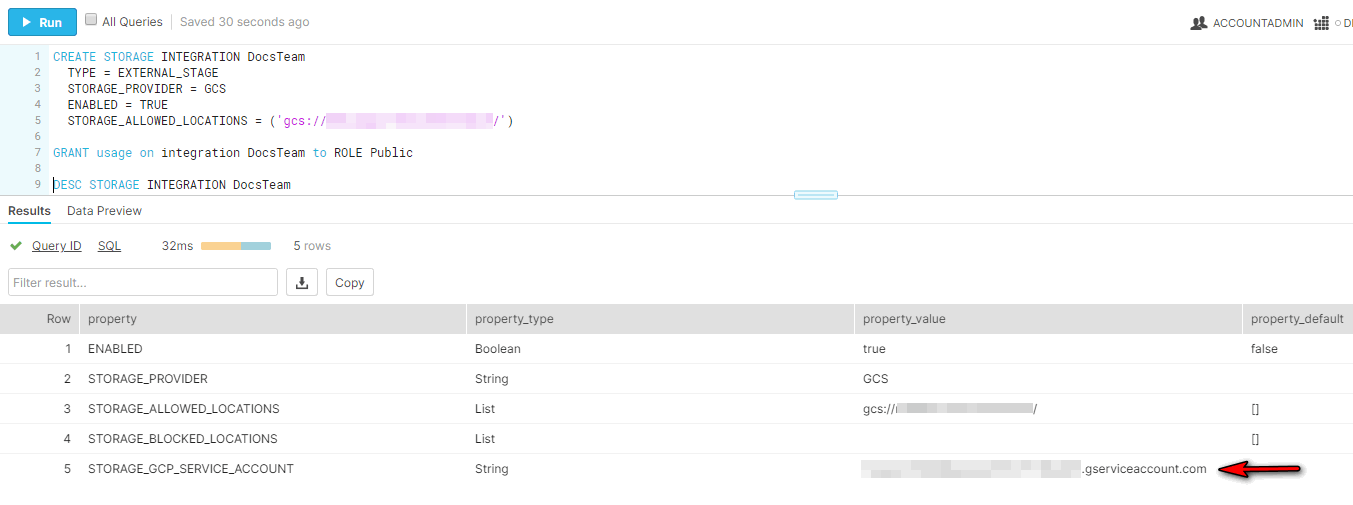
Task: Select the STORAGE_ALLOWED_LOCATIONS property cell
Action: click(272, 409)
